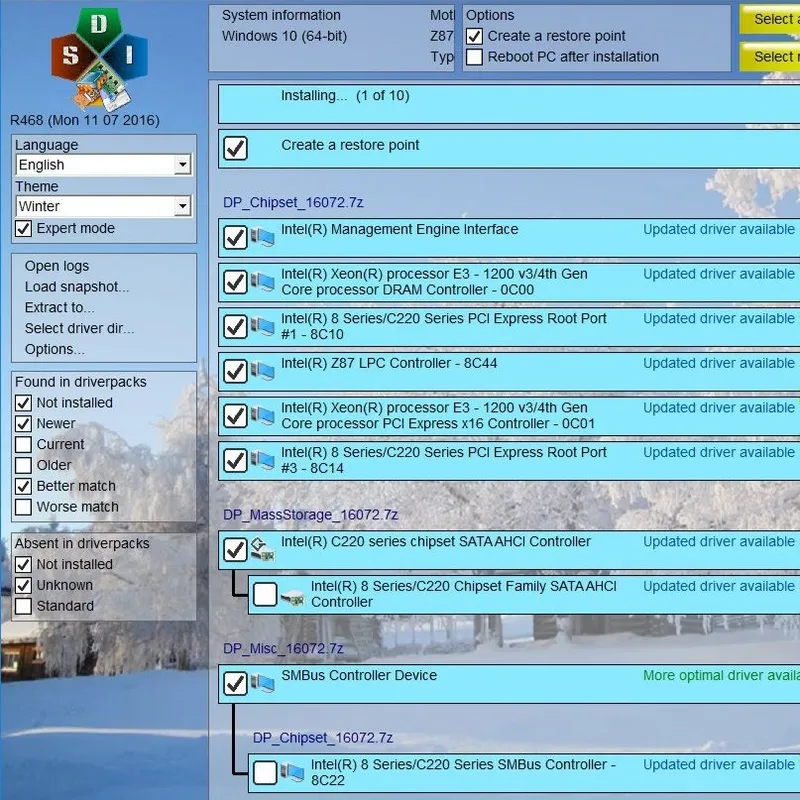Screen dimensions: 800x800
Task: Click device icon for SMBus Controller Device
Action: click(x=263, y=684)
